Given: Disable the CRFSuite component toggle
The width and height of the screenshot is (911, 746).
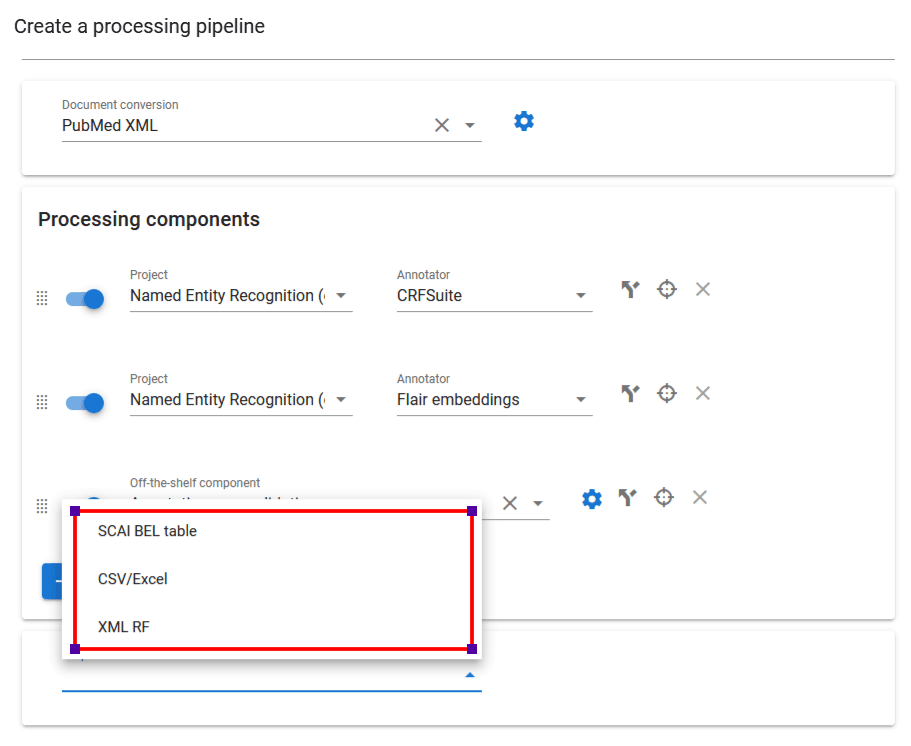Looking at the screenshot, I should 85,298.
